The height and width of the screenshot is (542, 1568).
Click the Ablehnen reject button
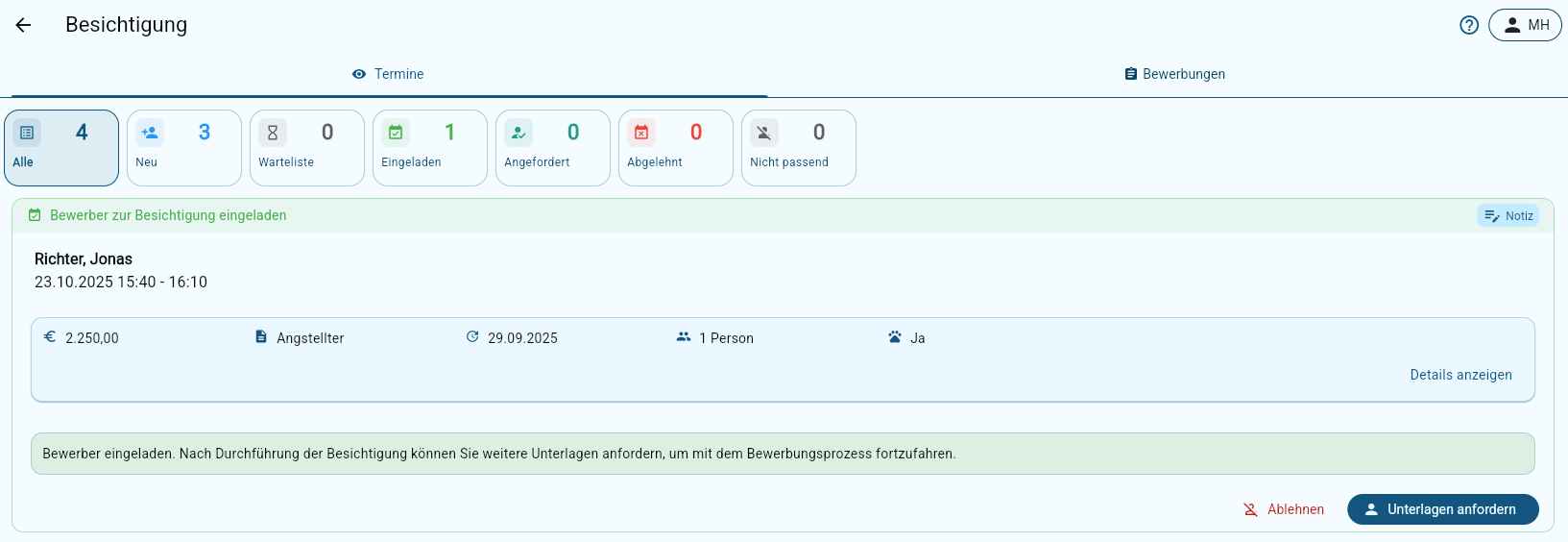tap(1284, 509)
